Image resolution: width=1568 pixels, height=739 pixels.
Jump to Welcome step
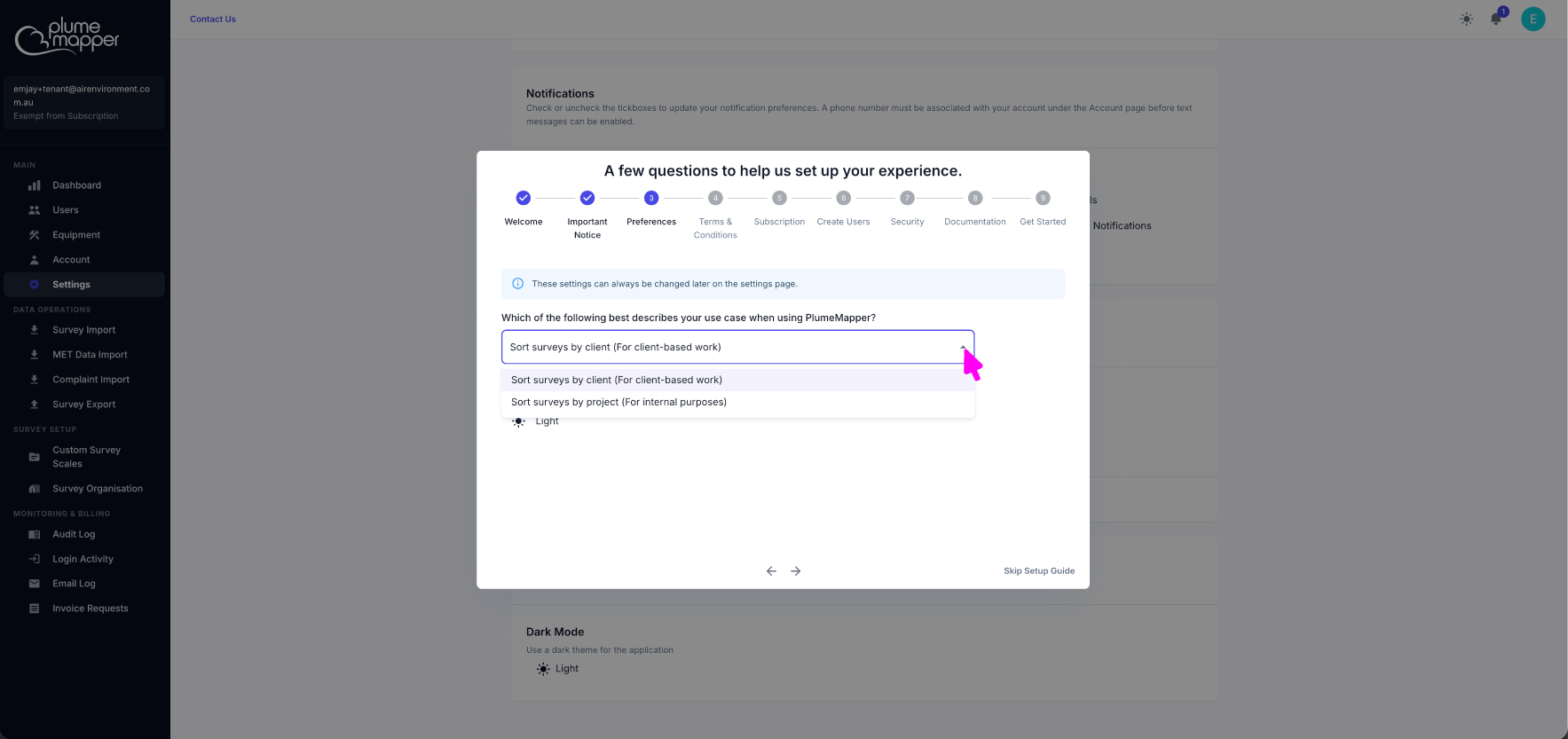pyautogui.click(x=524, y=208)
